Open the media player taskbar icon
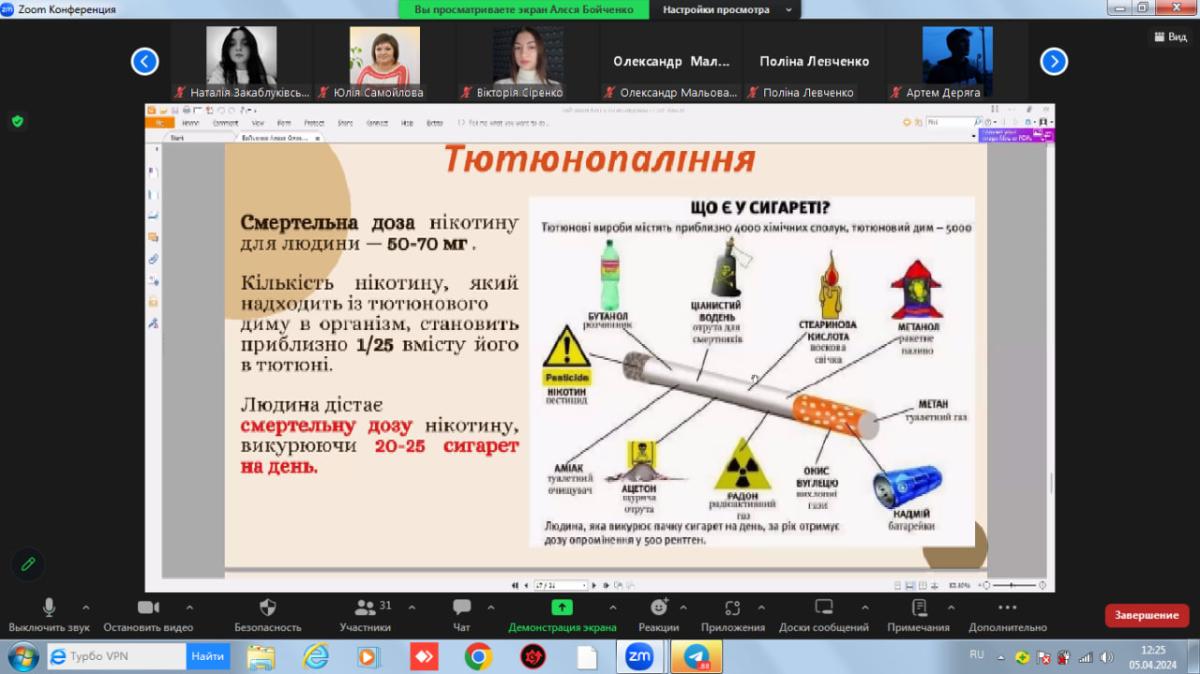The image size is (1200, 674). 370,657
